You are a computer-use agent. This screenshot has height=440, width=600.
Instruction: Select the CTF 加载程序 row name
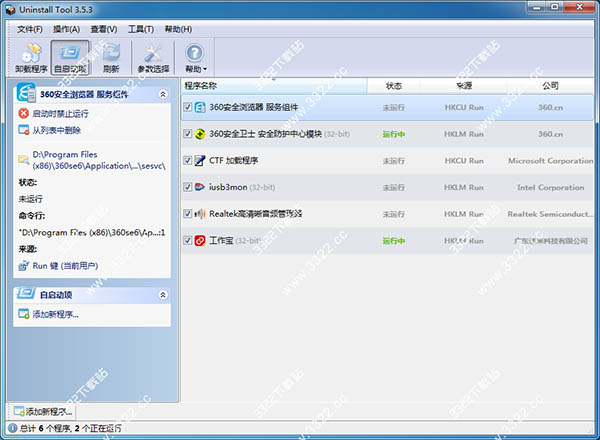(x=233, y=160)
